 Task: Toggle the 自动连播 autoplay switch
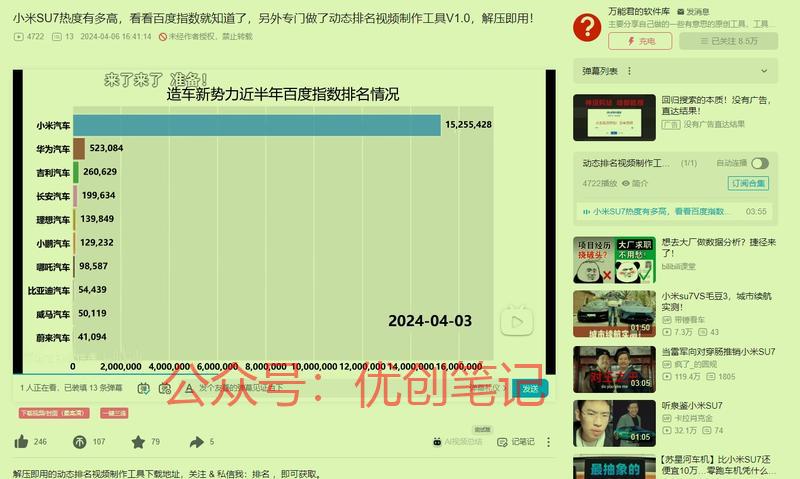point(760,163)
